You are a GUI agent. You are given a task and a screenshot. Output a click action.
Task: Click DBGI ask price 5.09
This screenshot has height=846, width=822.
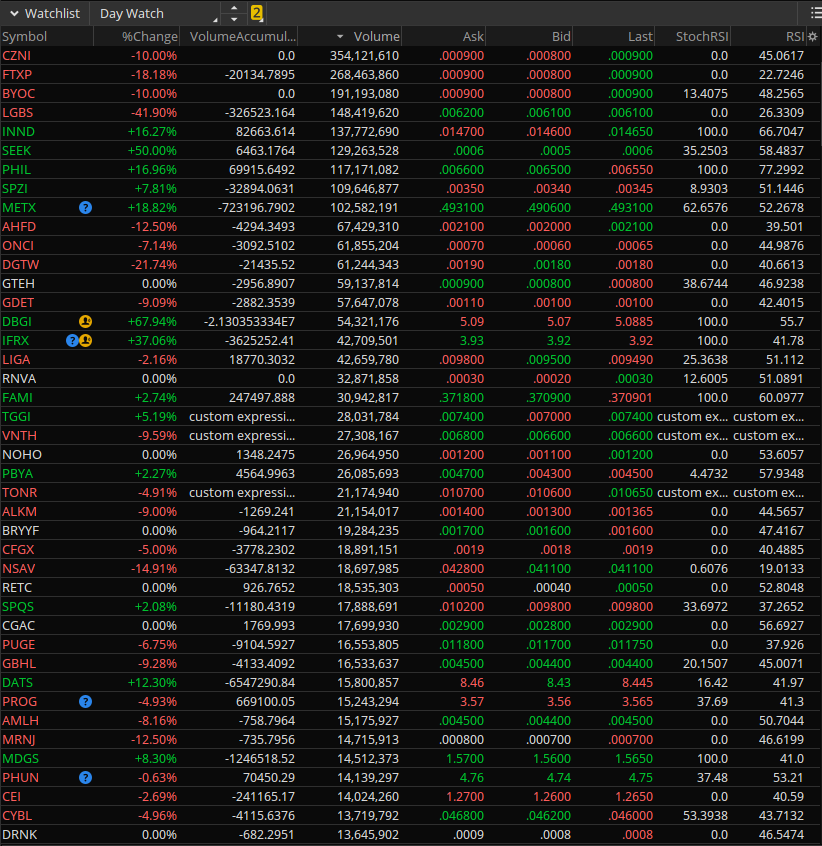pos(472,322)
